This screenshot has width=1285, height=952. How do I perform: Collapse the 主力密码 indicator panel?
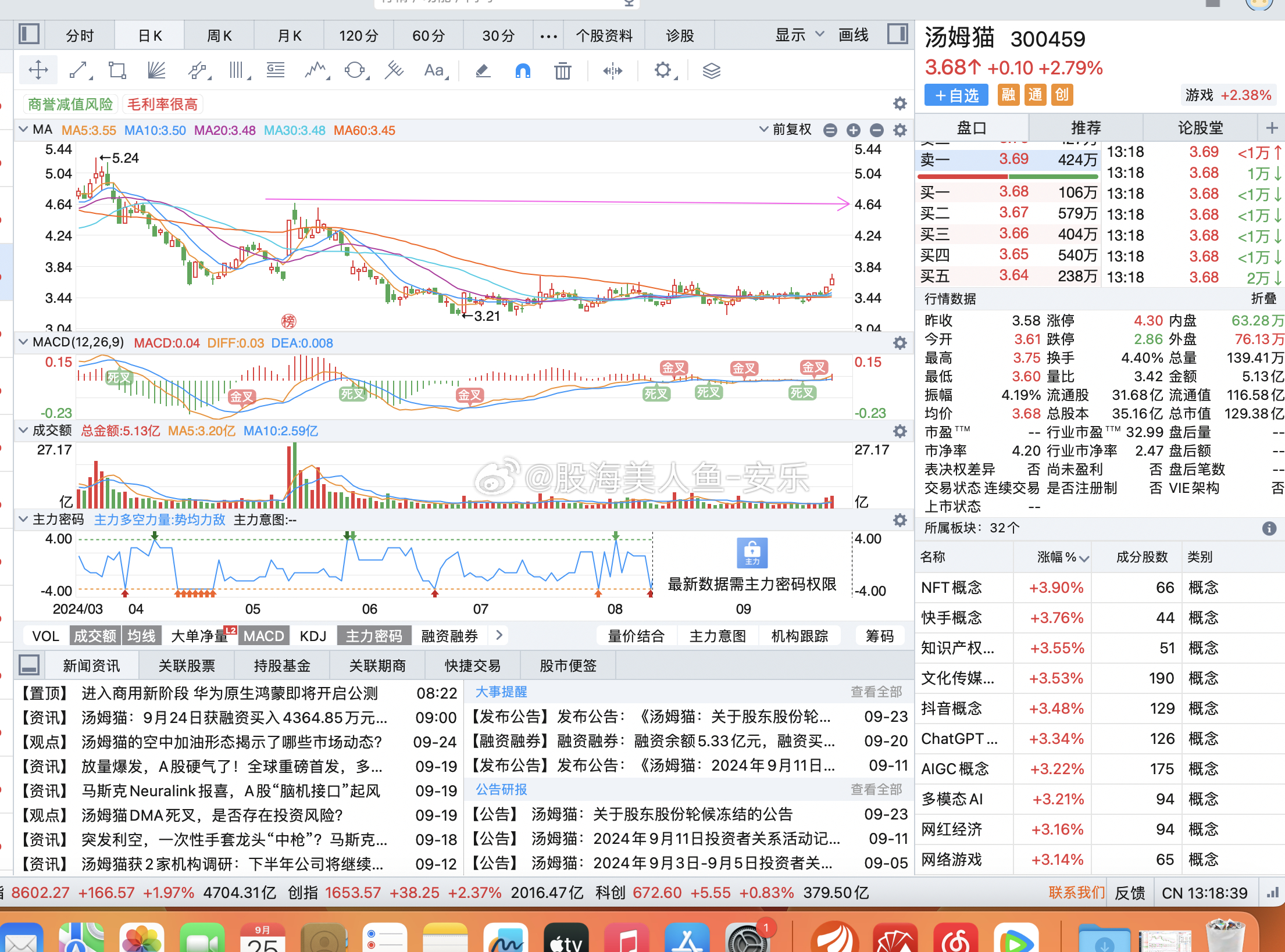tap(23, 519)
